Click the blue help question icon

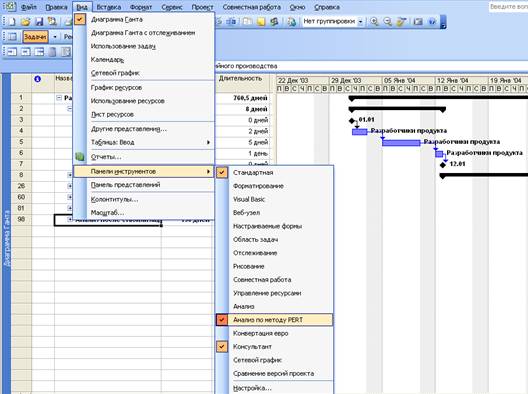coord(432,22)
